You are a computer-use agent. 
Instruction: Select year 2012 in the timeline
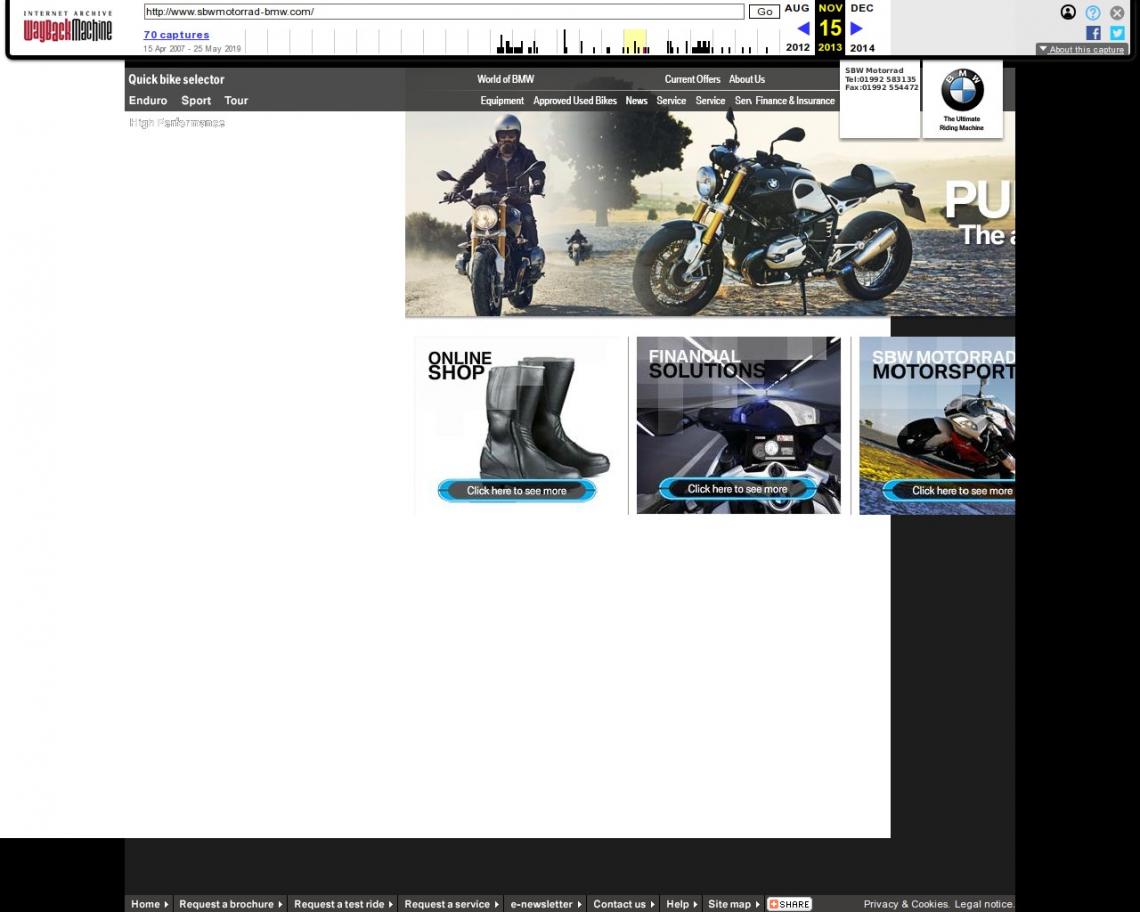(x=798, y=47)
